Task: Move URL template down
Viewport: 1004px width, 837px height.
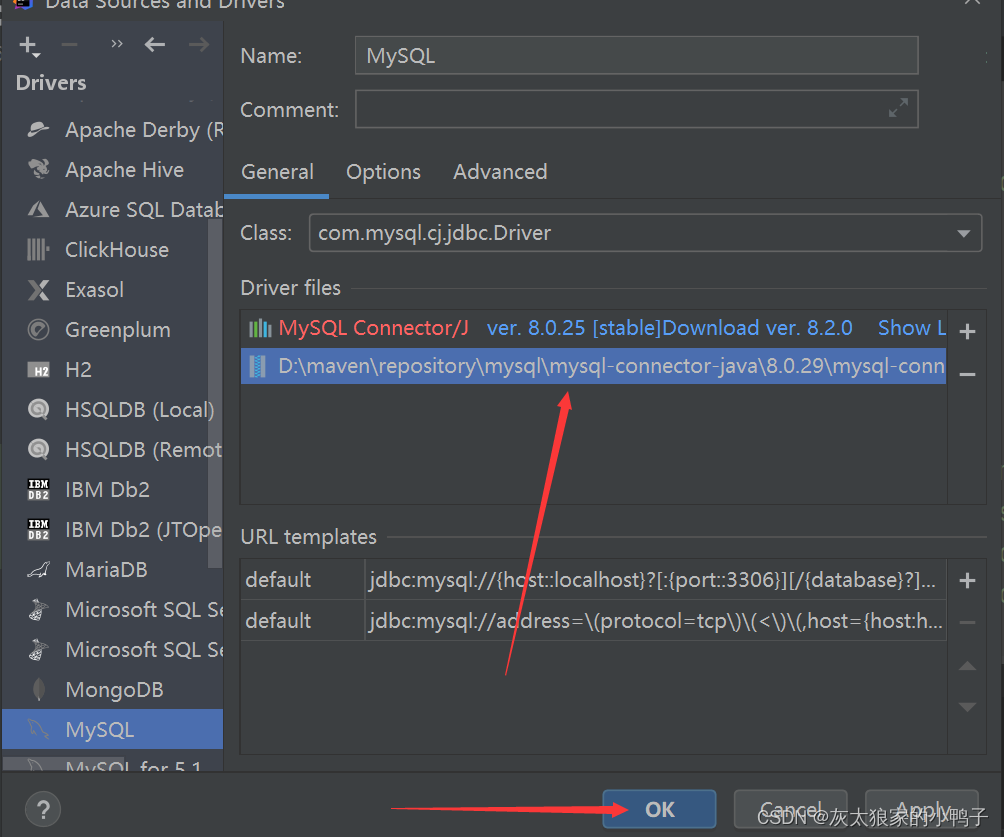Action: [x=968, y=707]
